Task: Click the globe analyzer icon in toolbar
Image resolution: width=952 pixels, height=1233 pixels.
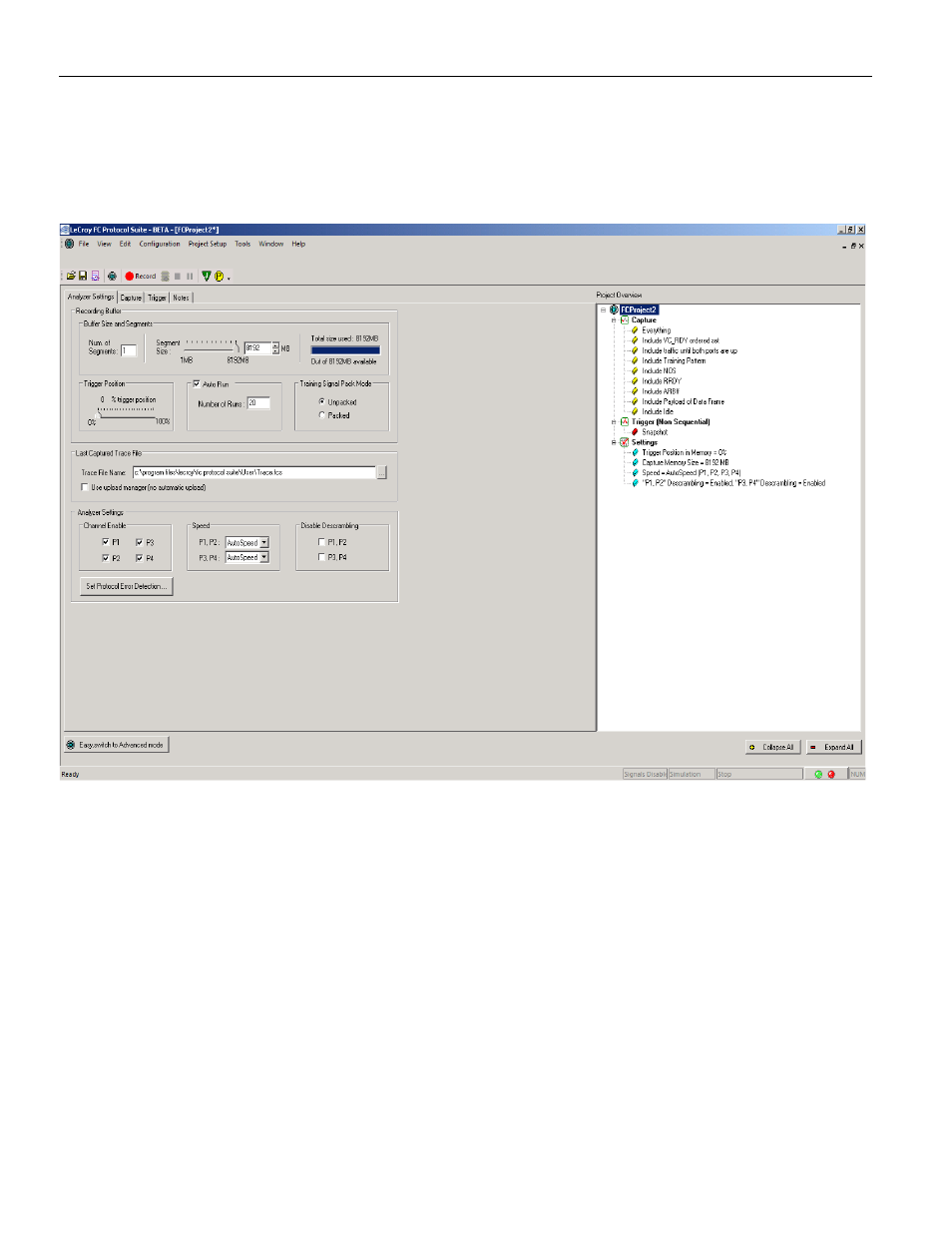Action: [112, 277]
